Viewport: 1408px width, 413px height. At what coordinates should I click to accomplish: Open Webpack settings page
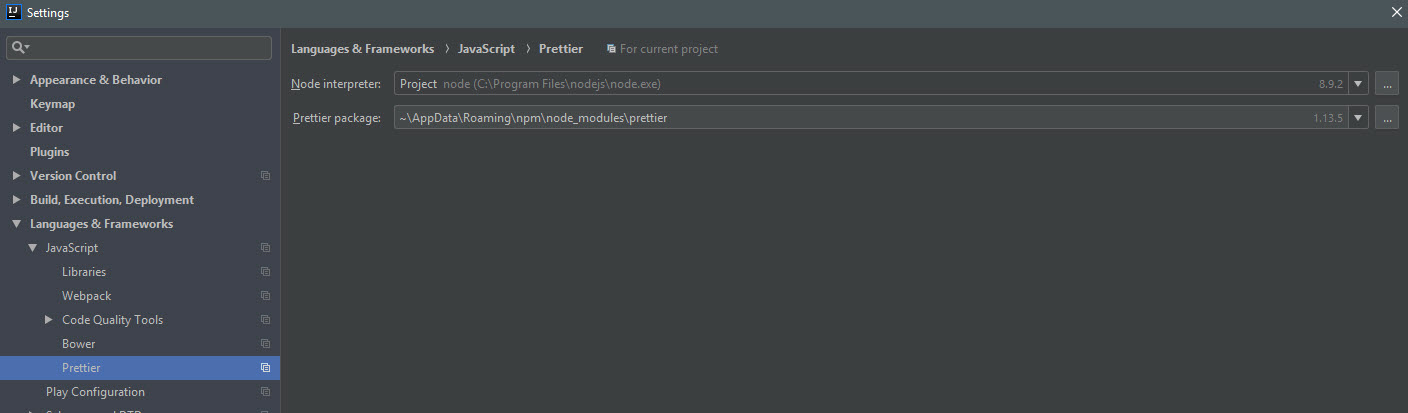click(x=87, y=296)
